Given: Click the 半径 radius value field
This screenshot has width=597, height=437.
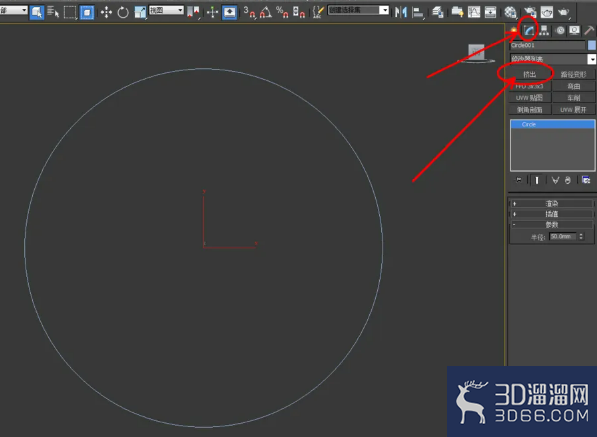Looking at the screenshot, I should point(563,236).
